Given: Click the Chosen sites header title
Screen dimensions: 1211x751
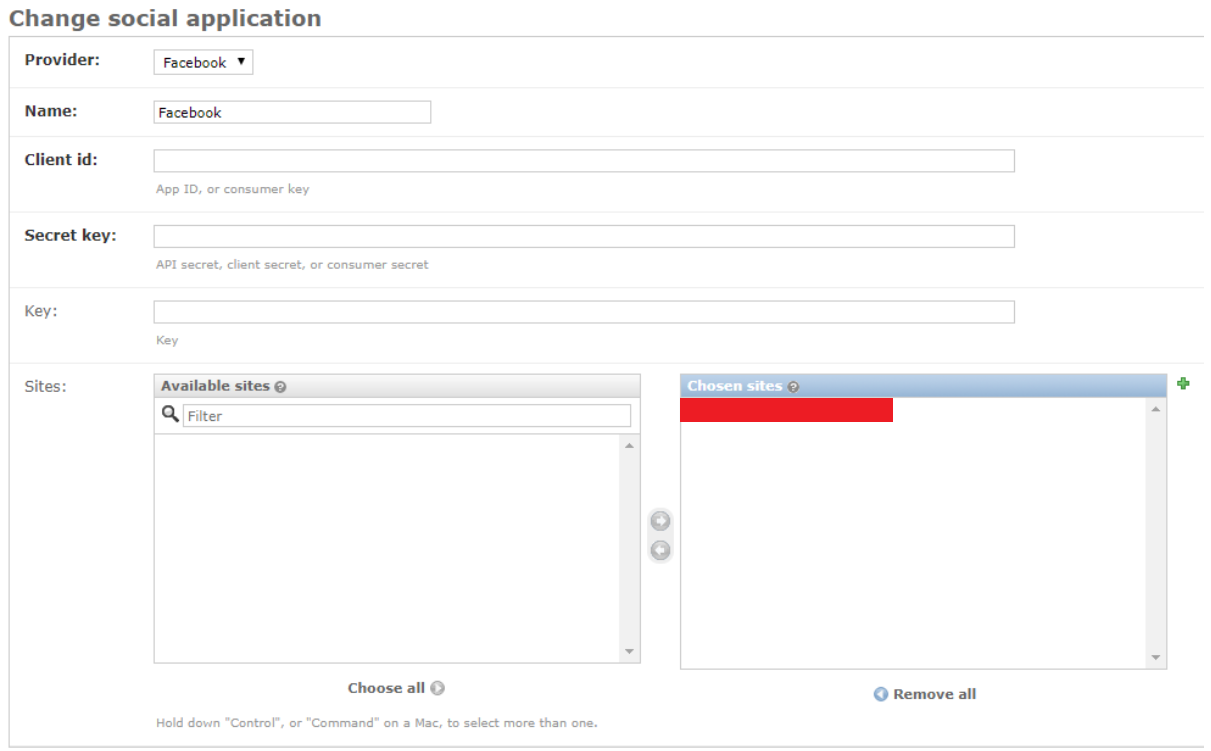Looking at the screenshot, I should coord(735,386).
